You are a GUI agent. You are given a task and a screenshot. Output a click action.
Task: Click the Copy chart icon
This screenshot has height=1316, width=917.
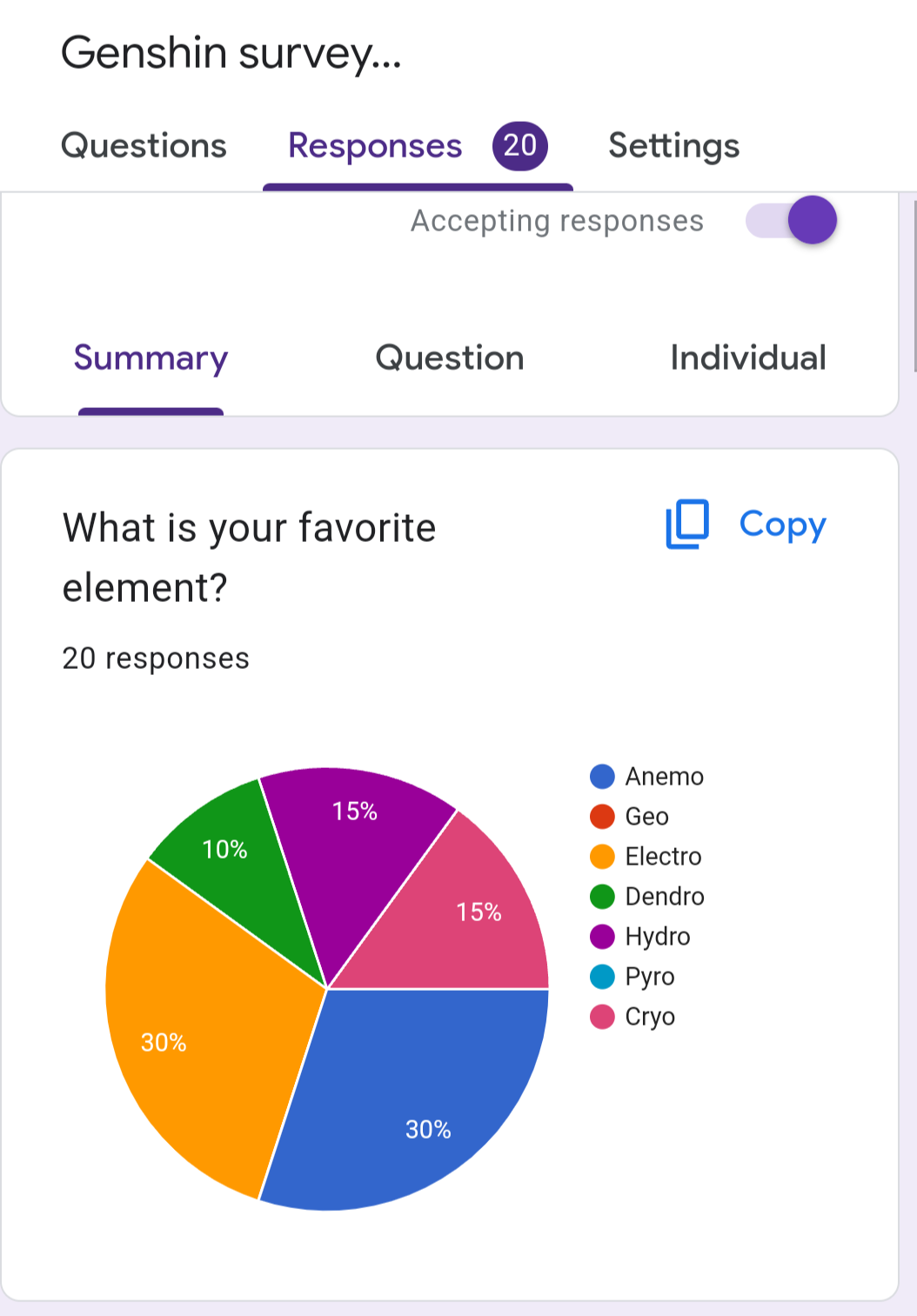click(687, 524)
